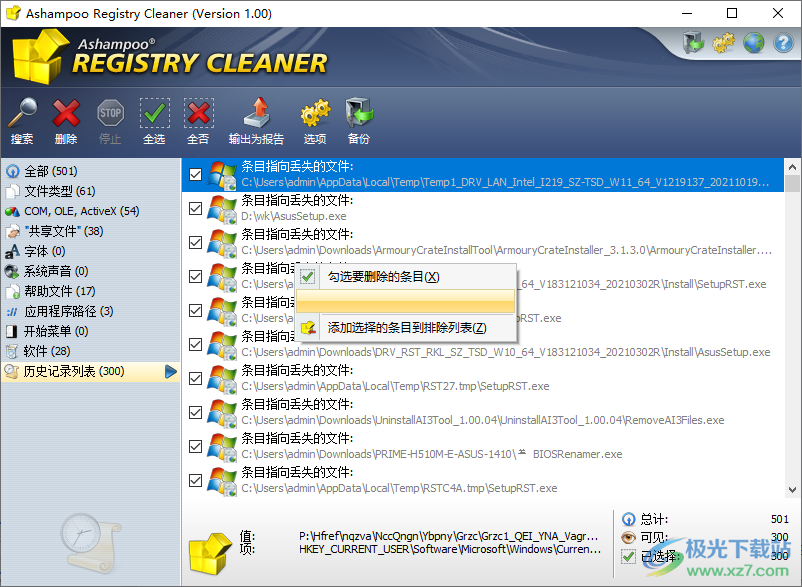
Task: Choose 勾选要删除的条目(X) in context menu
Action: point(406,277)
